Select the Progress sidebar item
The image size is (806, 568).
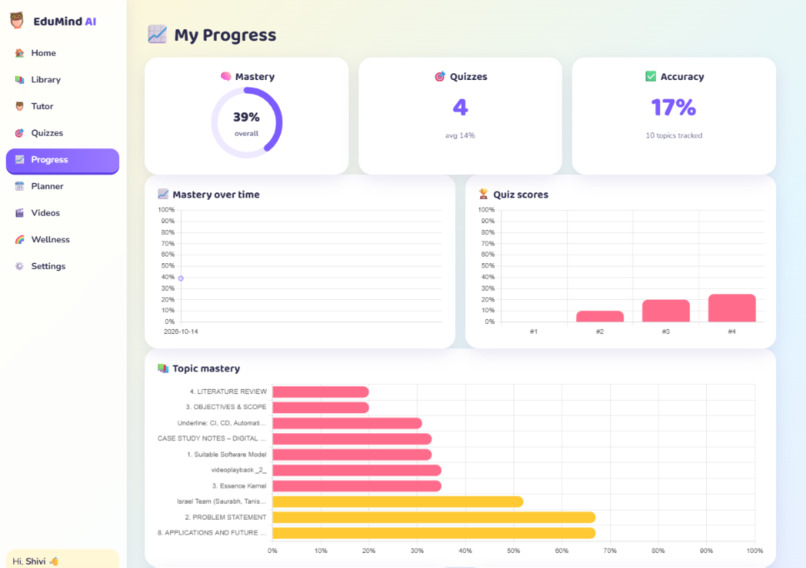(63, 160)
